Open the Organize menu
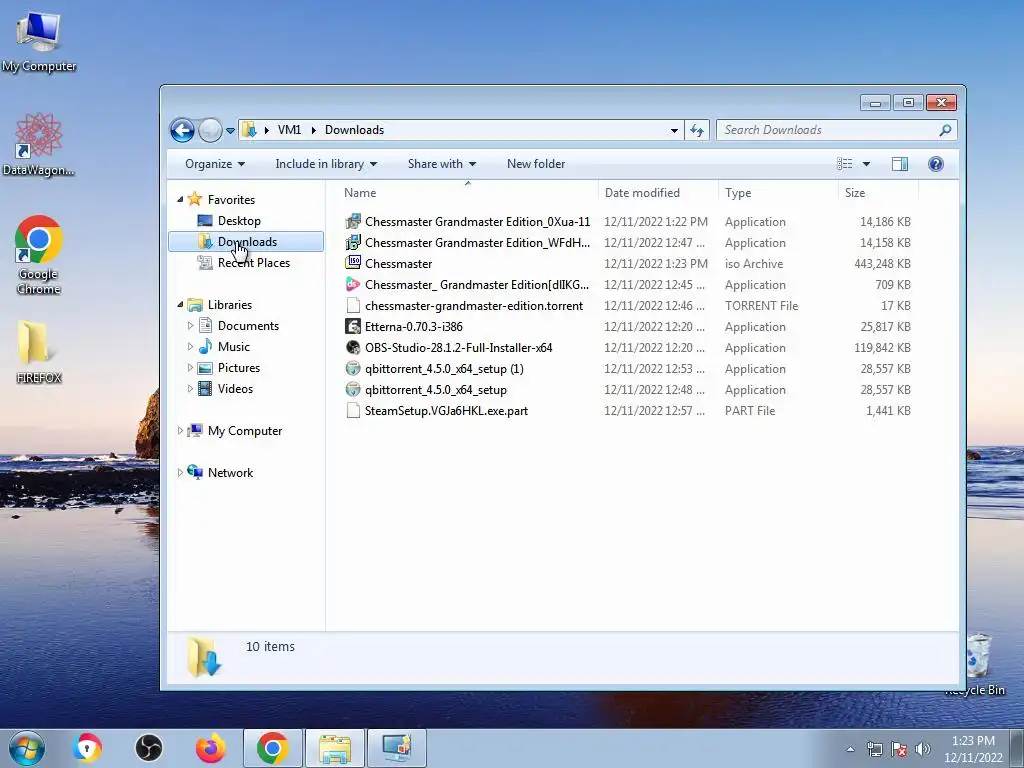1024x768 pixels. 215,164
